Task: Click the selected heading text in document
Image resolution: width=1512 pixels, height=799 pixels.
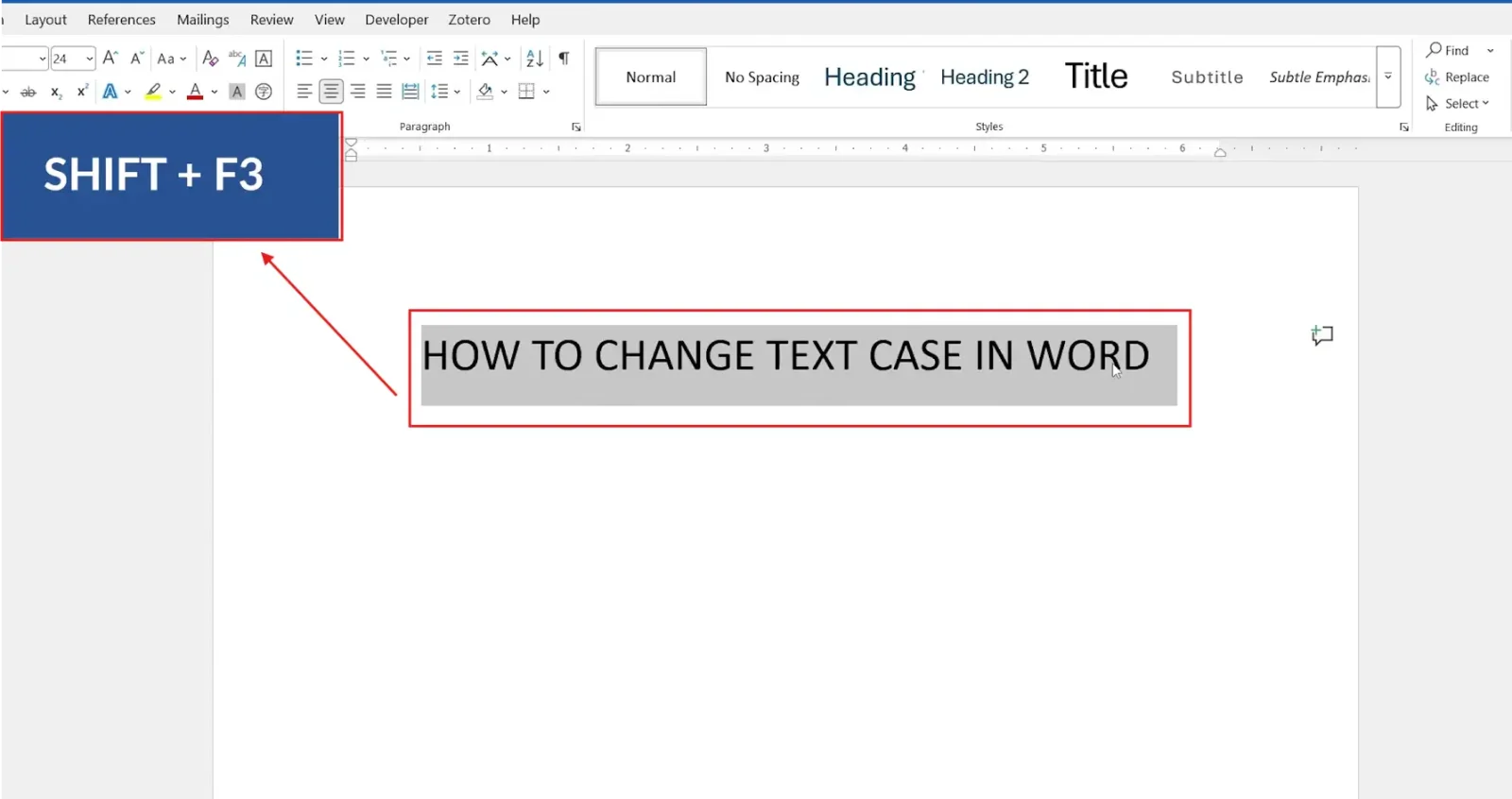Action: (x=785, y=356)
